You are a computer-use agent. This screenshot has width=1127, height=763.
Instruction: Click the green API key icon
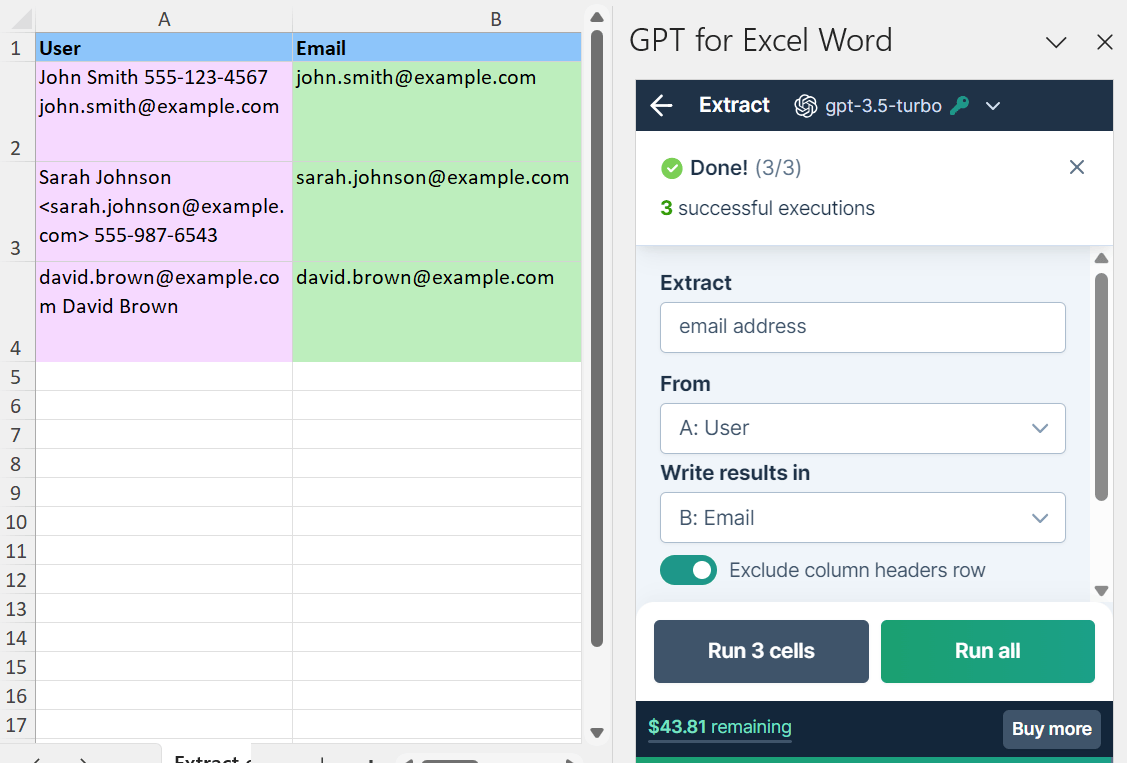(959, 106)
